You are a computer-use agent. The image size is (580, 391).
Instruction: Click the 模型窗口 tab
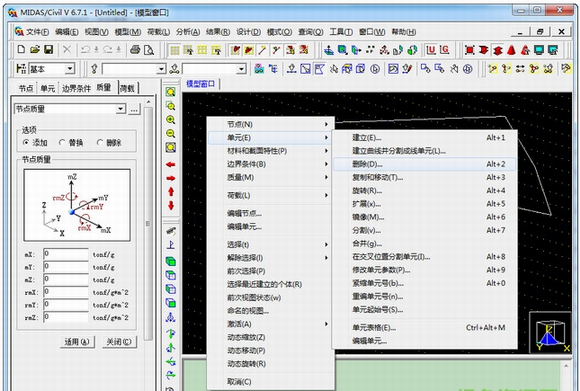click(200, 84)
